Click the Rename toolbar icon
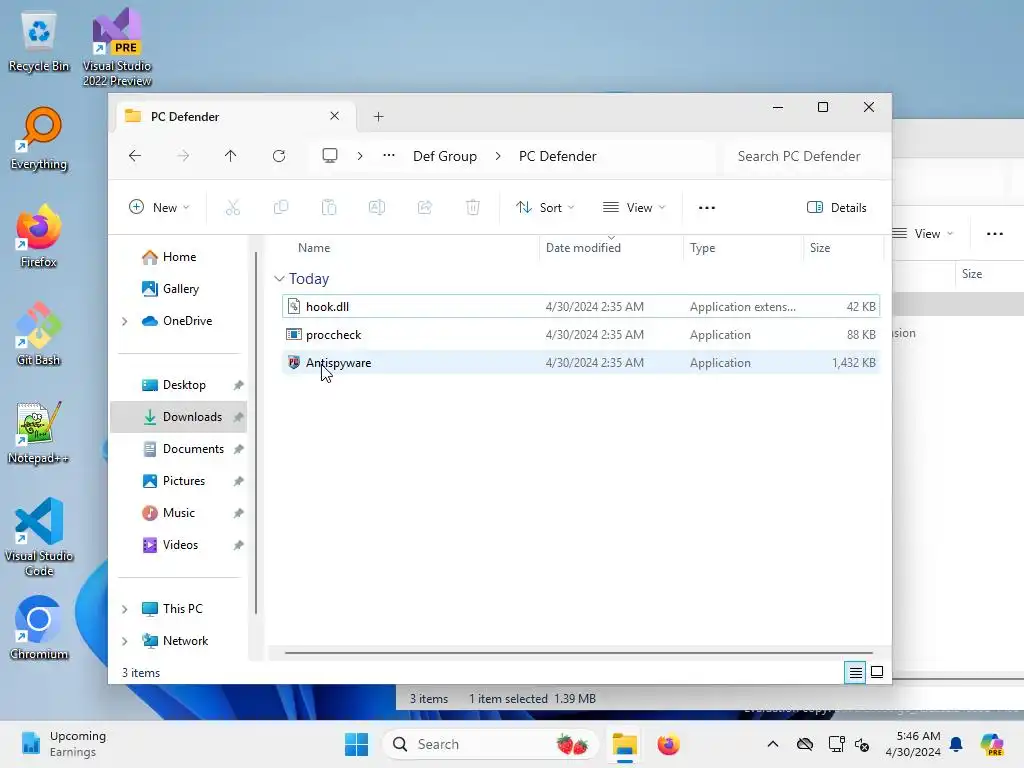Screen dimensions: 1024x768 click(x=377, y=208)
